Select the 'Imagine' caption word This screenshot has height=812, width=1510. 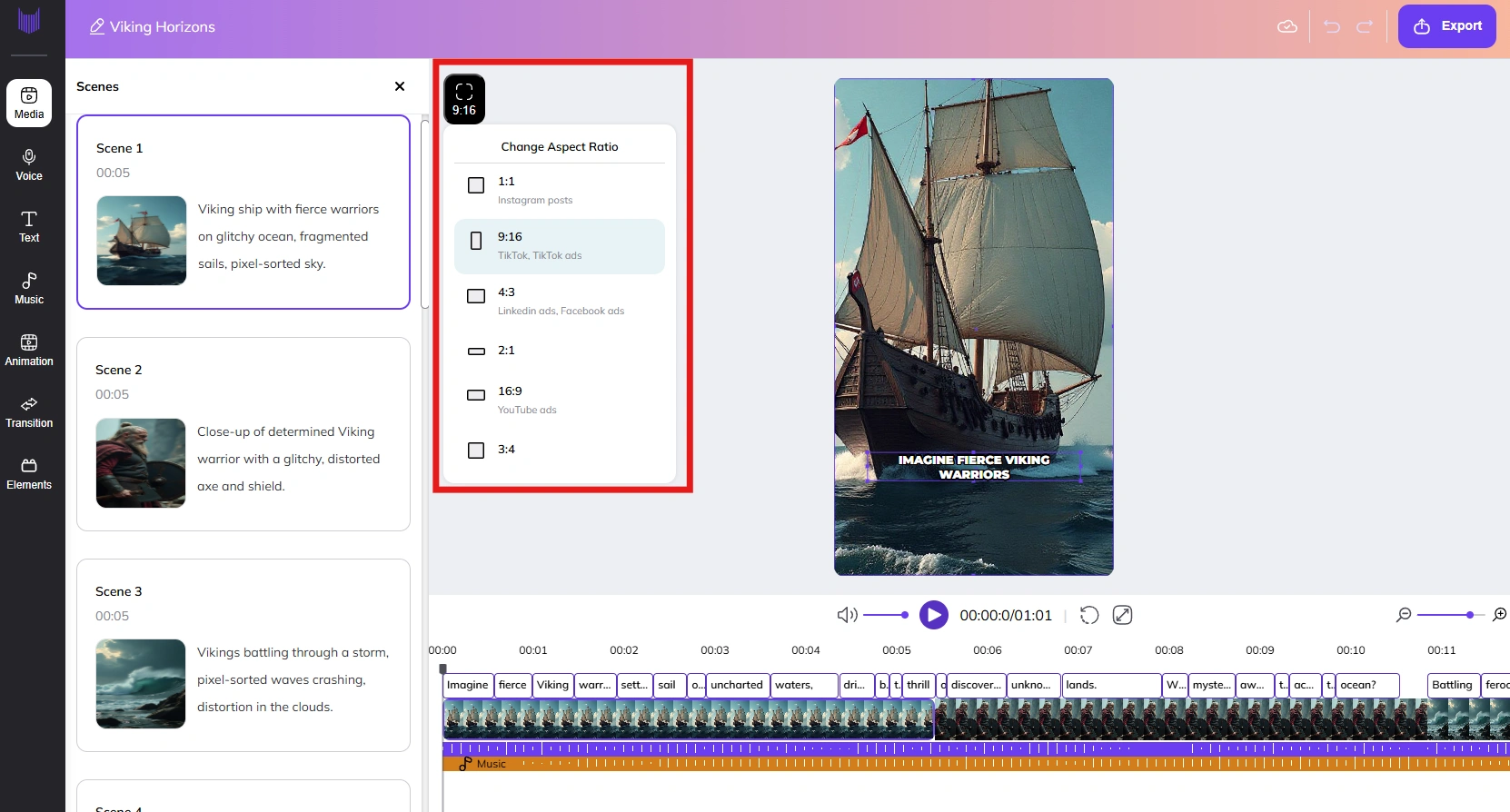pyautogui.click(x=468, y=685)
